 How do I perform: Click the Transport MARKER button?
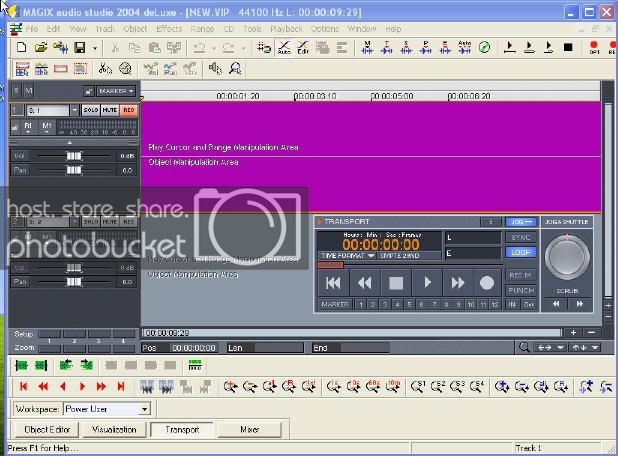pos(335,304)
